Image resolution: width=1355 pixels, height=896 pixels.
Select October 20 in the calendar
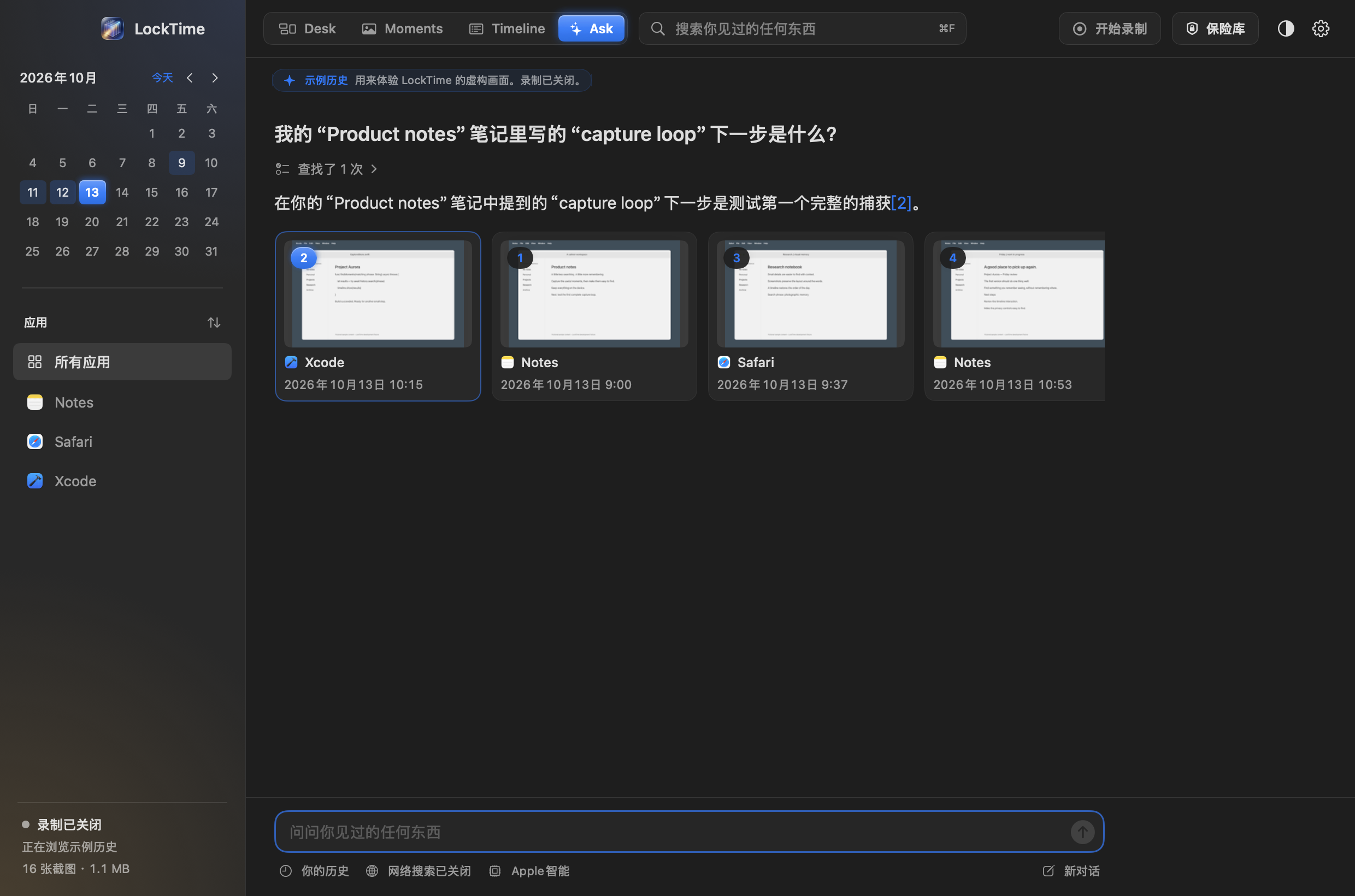(92, 222)
